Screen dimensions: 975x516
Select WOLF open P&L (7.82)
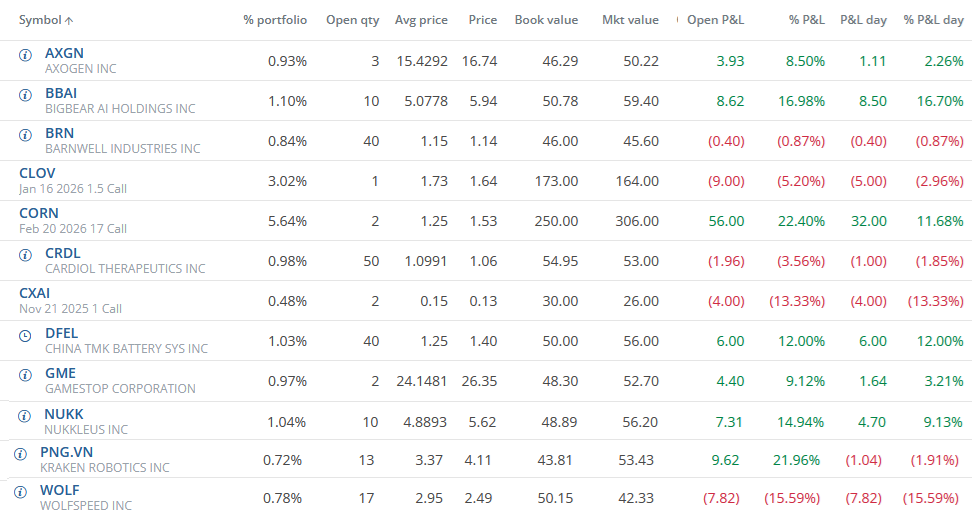click(x=721, y=499)
